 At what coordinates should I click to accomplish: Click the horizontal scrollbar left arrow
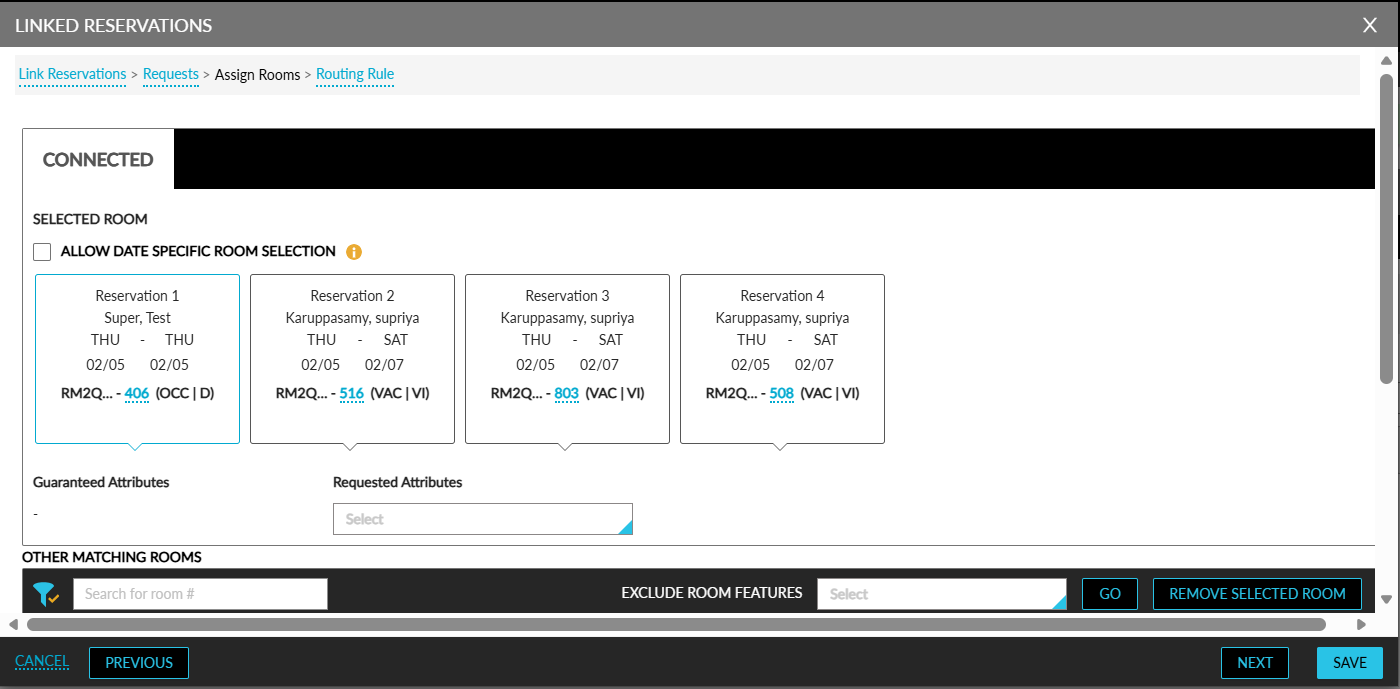coord(13,625)
